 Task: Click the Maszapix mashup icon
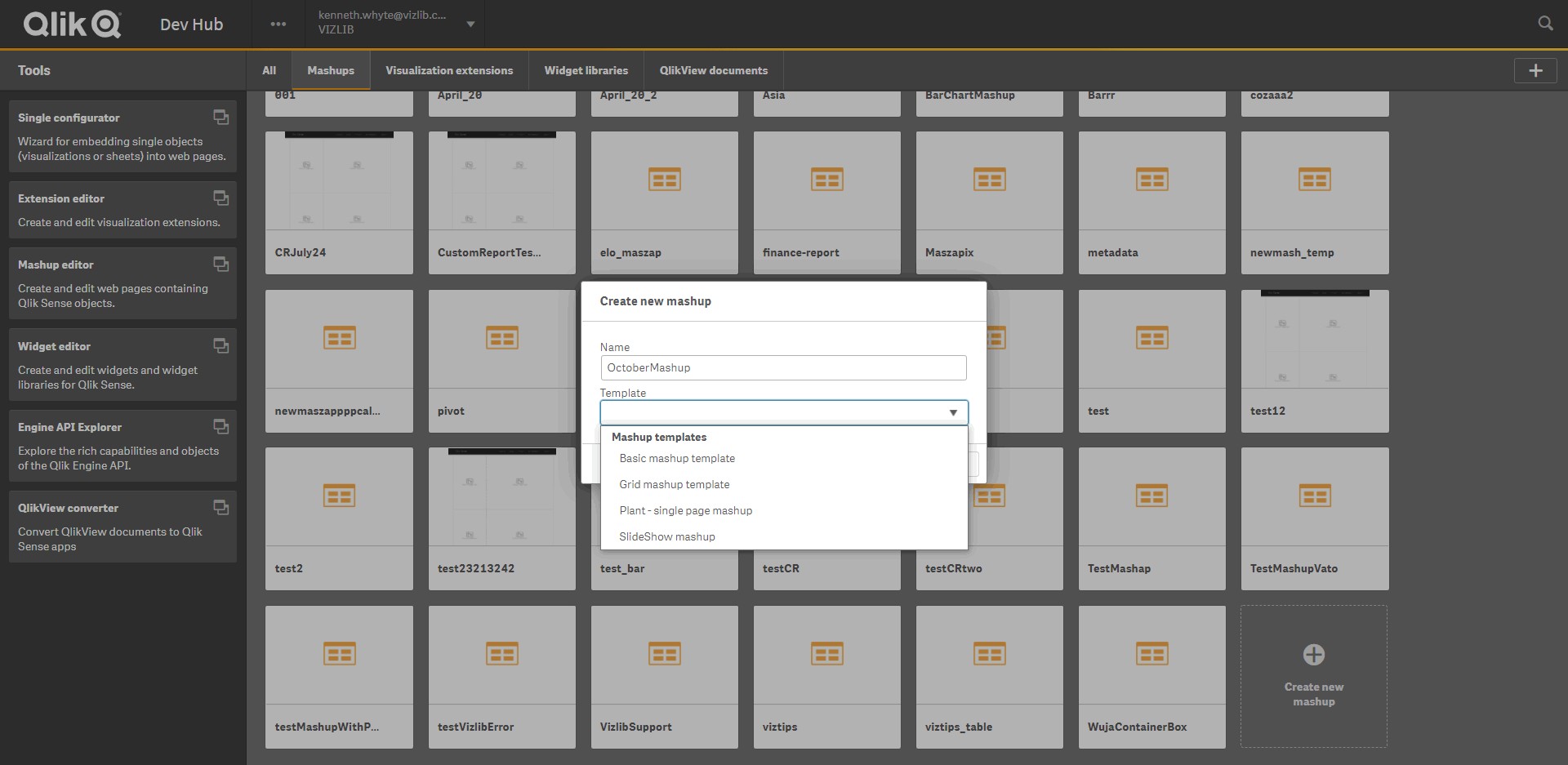coord(989,180)
